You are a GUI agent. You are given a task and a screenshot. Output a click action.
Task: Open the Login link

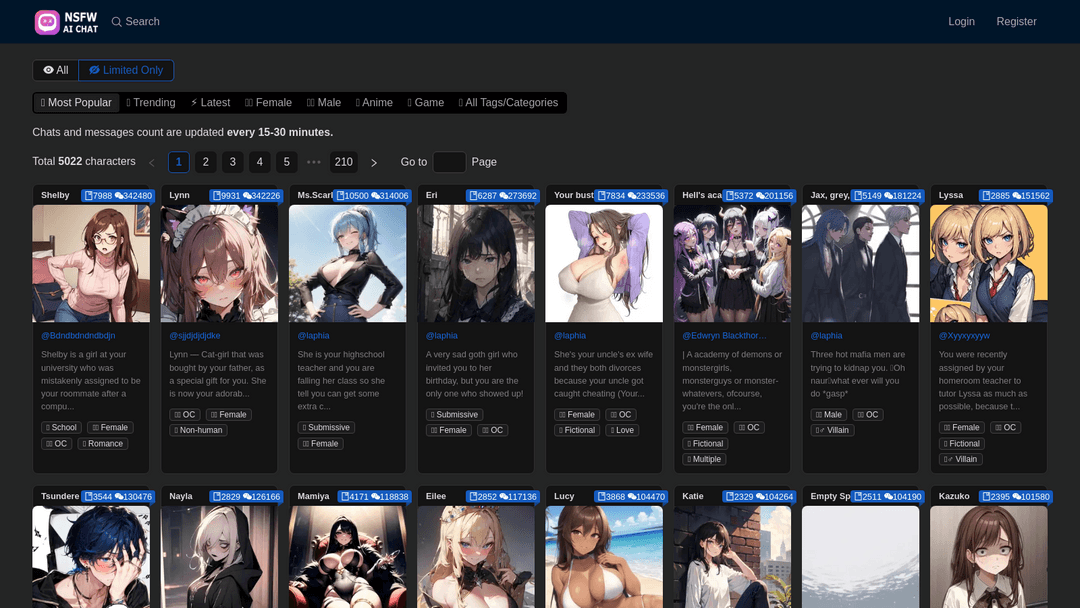[961, 21]
